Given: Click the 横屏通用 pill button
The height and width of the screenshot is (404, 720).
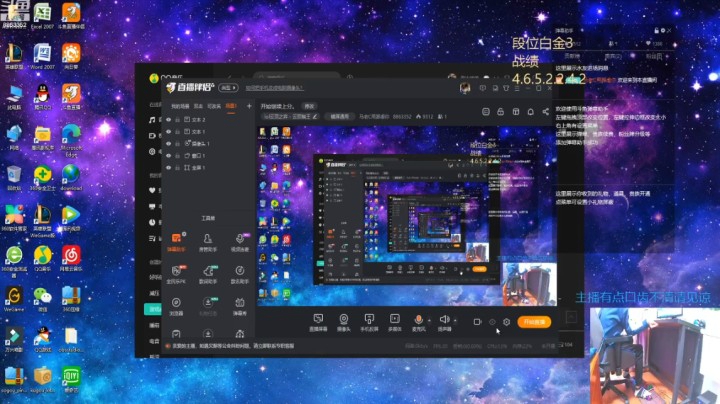Looking at the screenshot, I should pos(340,117).
